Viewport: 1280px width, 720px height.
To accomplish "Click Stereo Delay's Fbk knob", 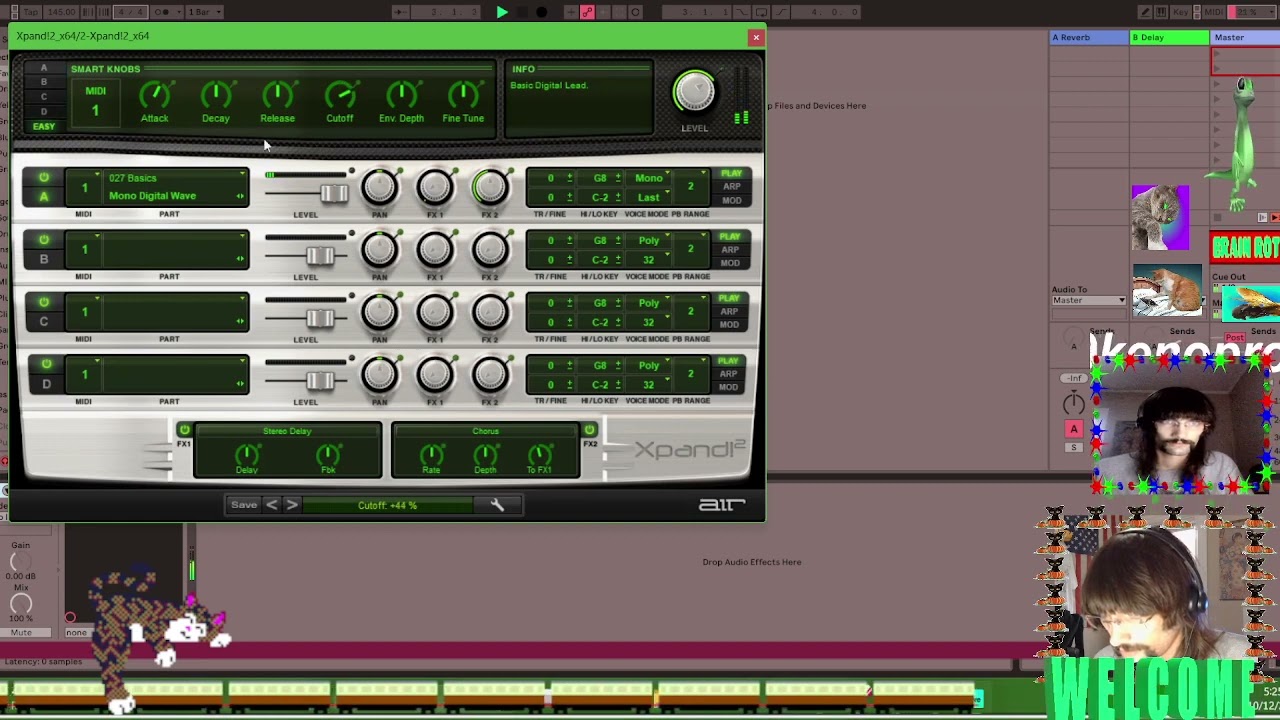I will point(328,455).
